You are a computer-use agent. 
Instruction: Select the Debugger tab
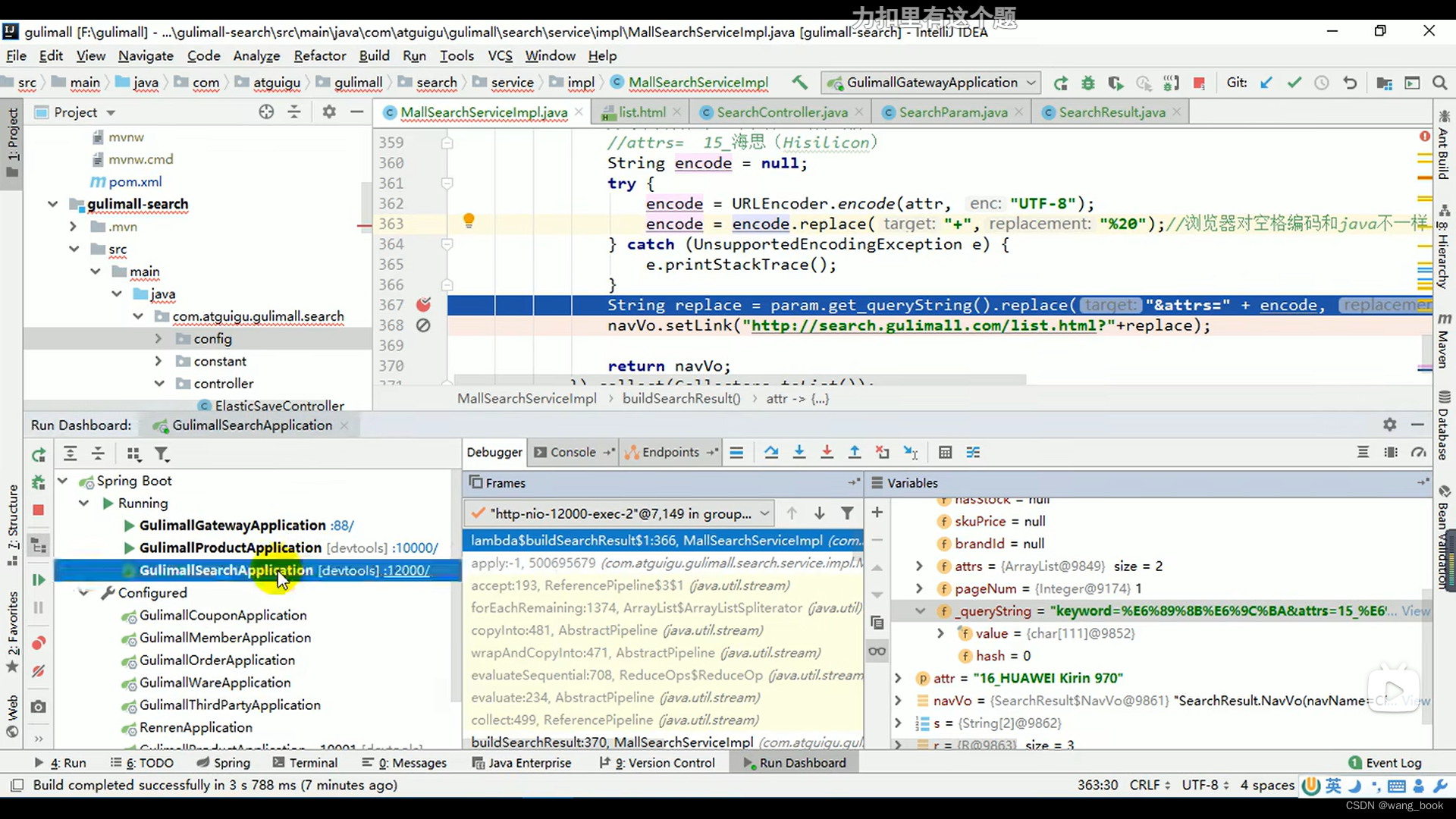(x=494, y=452)
